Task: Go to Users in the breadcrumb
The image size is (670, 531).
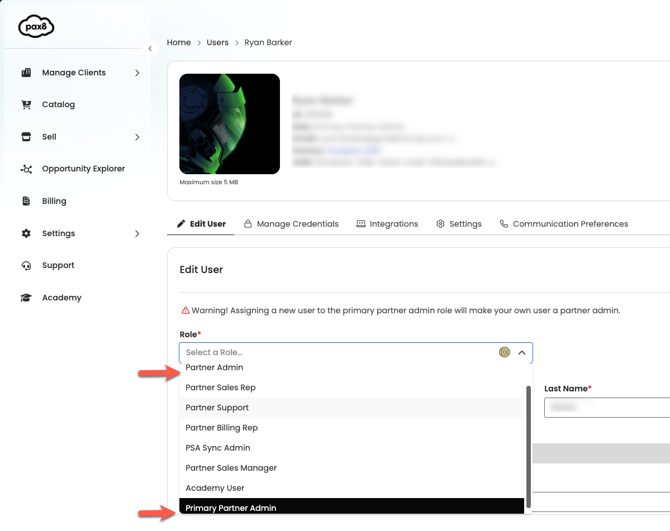Action: tap(217, 43)
